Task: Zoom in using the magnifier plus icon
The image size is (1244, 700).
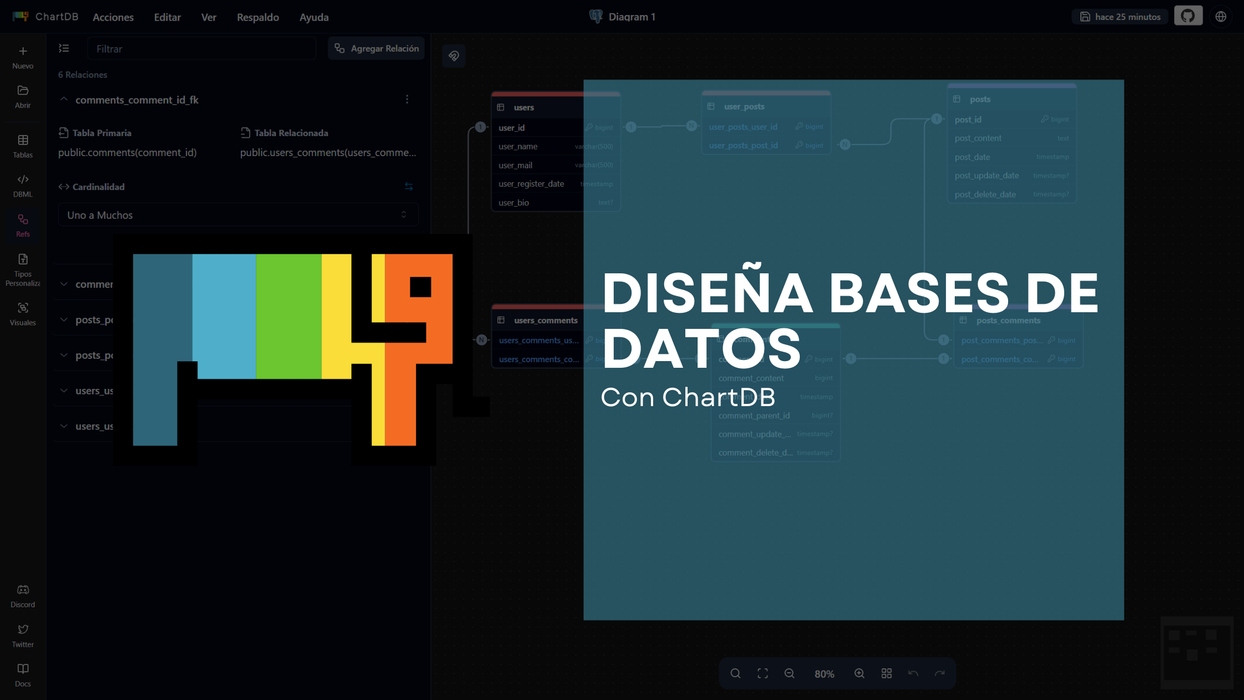Action: point(859,673)
